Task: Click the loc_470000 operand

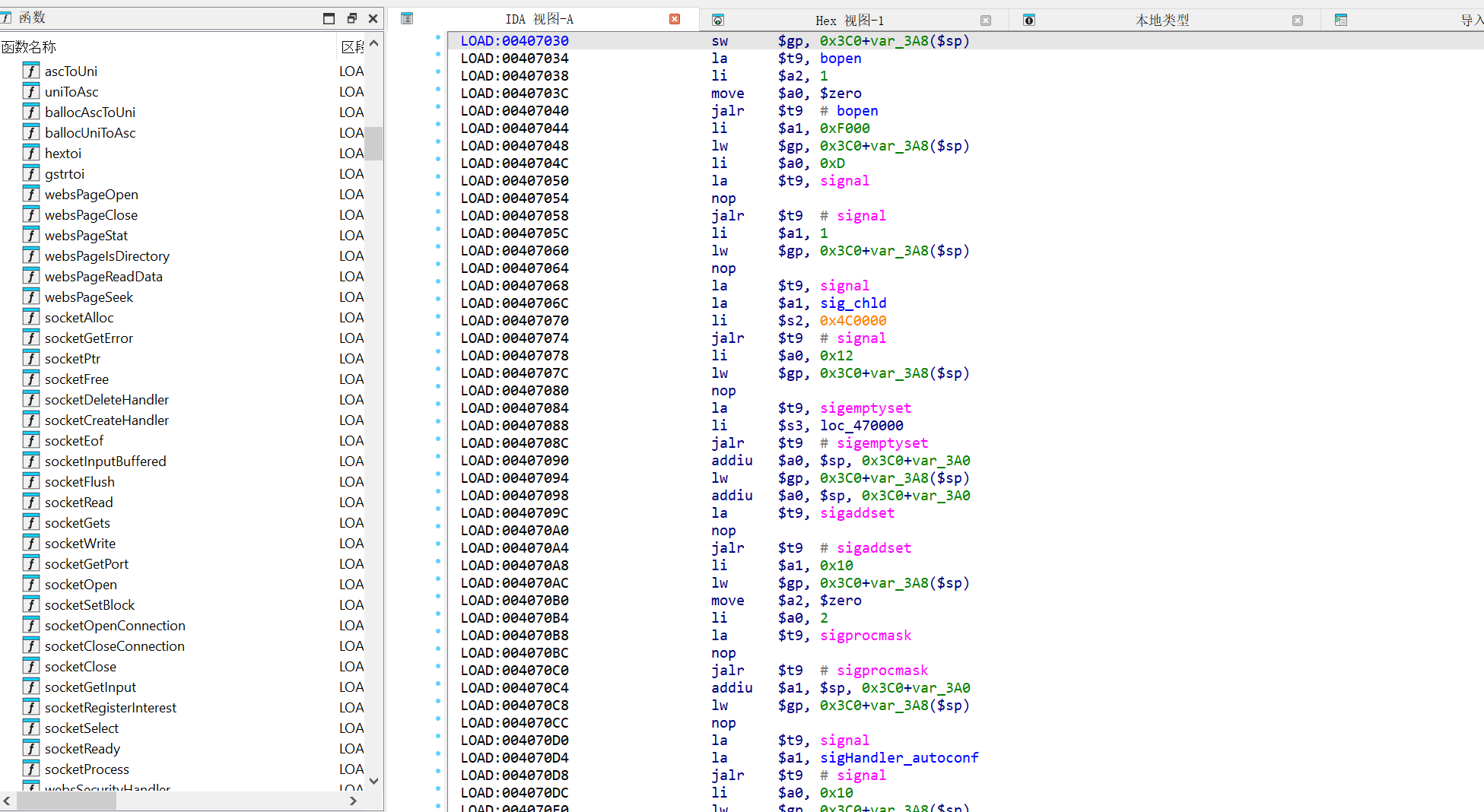Action: point(862,425)
